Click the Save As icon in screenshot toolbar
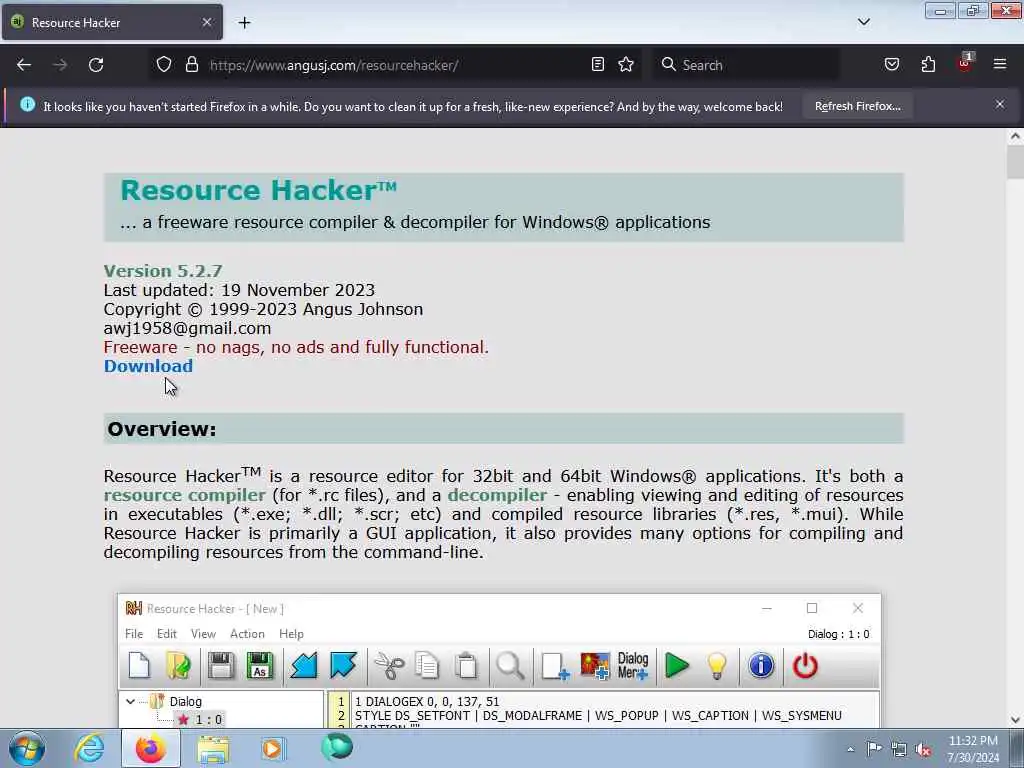The image size is (1024, 768). tap(260, 666)
